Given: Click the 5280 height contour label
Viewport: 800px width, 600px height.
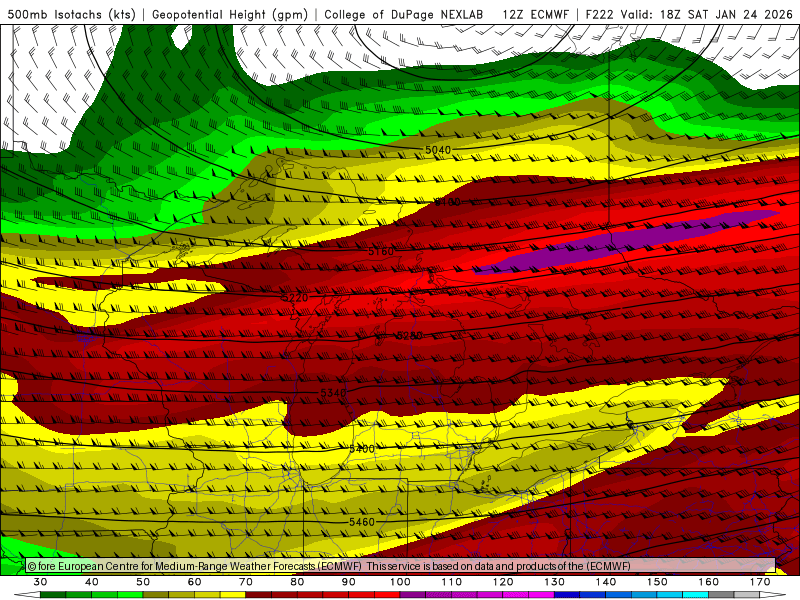Looking at the screenshot, I should (409, 336).
